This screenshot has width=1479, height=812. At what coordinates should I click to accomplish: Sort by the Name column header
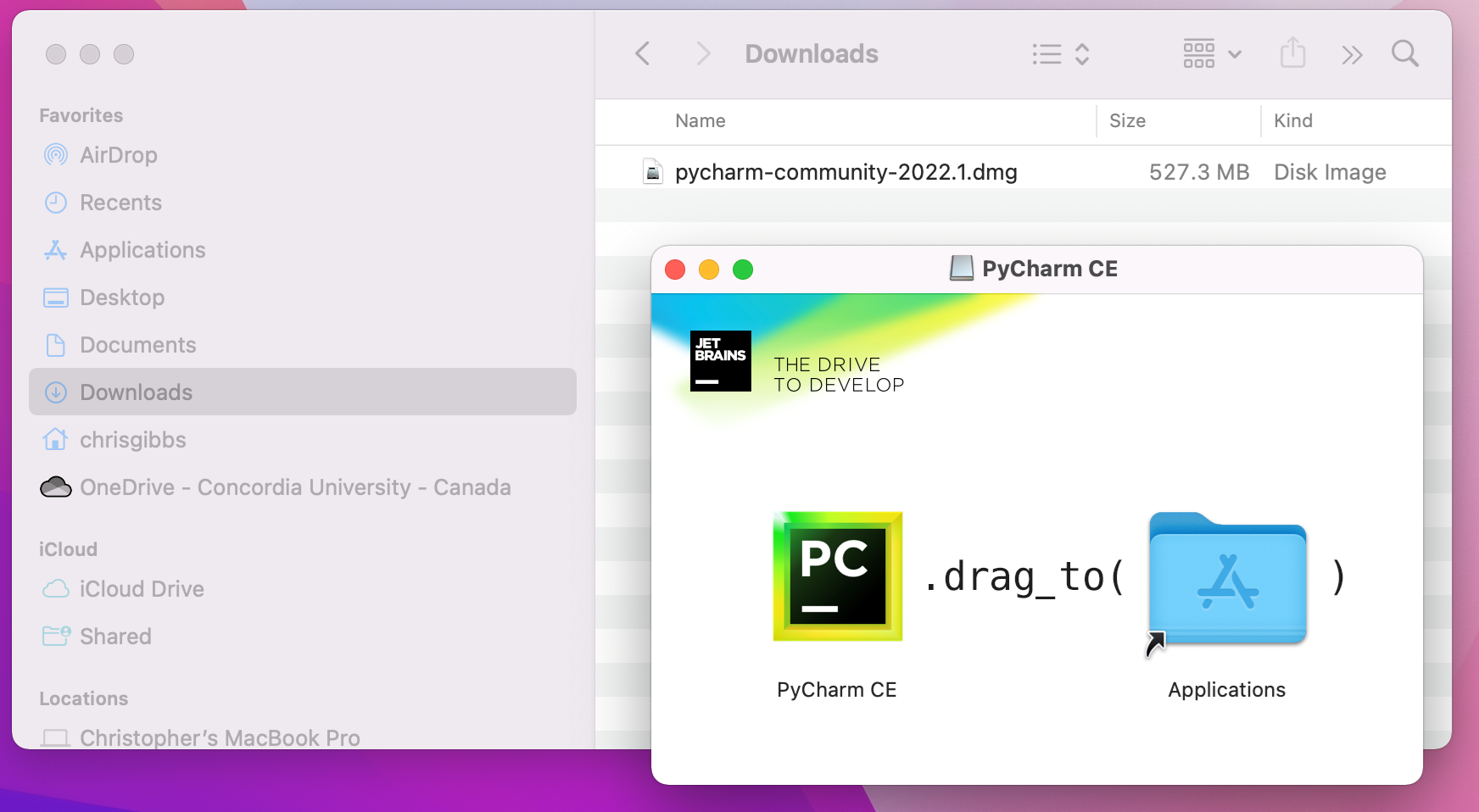[x=700, y=121]
